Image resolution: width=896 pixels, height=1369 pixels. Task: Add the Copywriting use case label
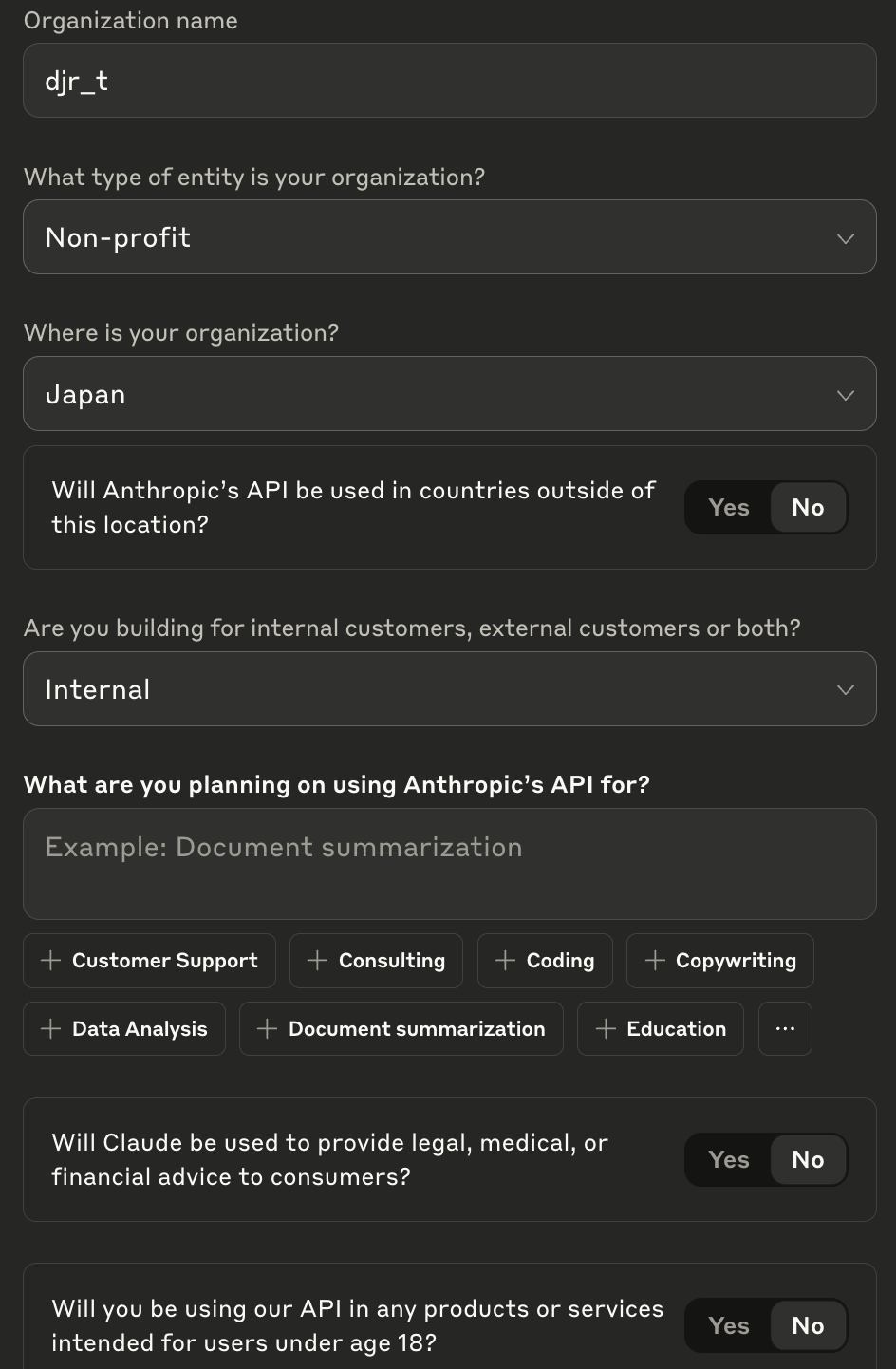coord(736,961)
